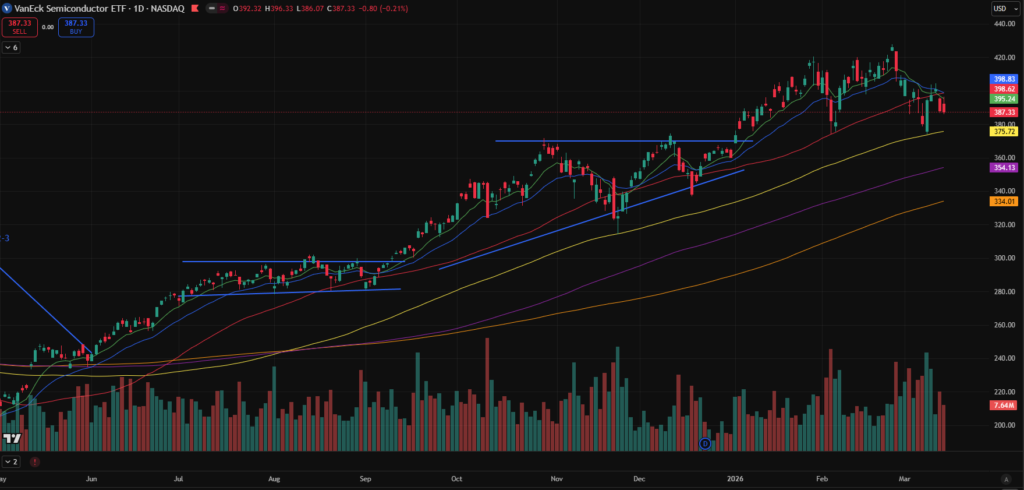
Task: Expand the bottom pane legend showing 2
Action: [12, 462]
